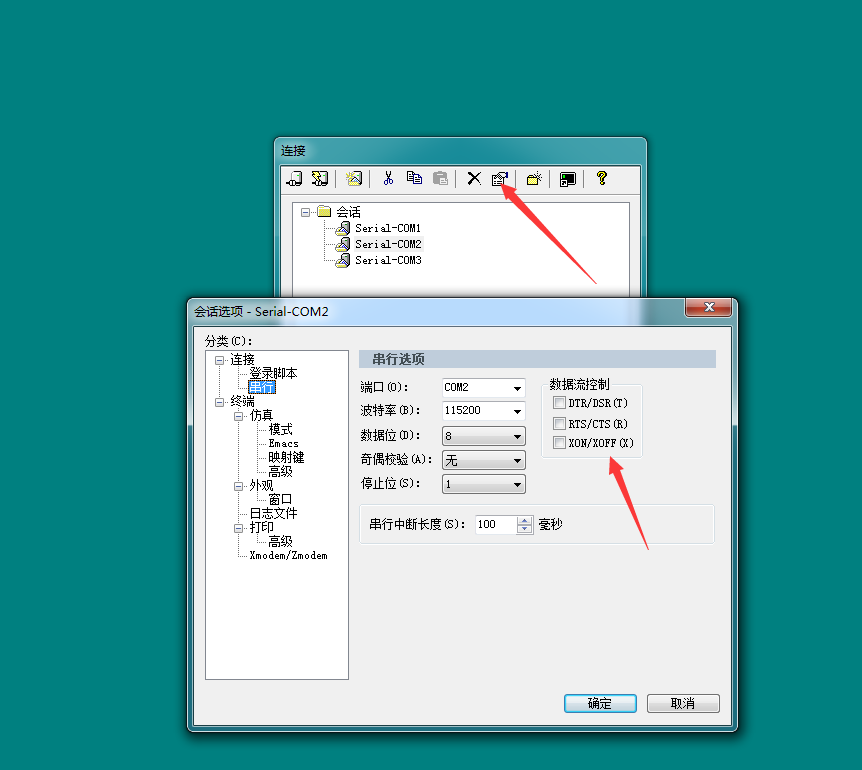Collapse the 连接 category tree node
This screenshot has height=770, width=862.
219,361
